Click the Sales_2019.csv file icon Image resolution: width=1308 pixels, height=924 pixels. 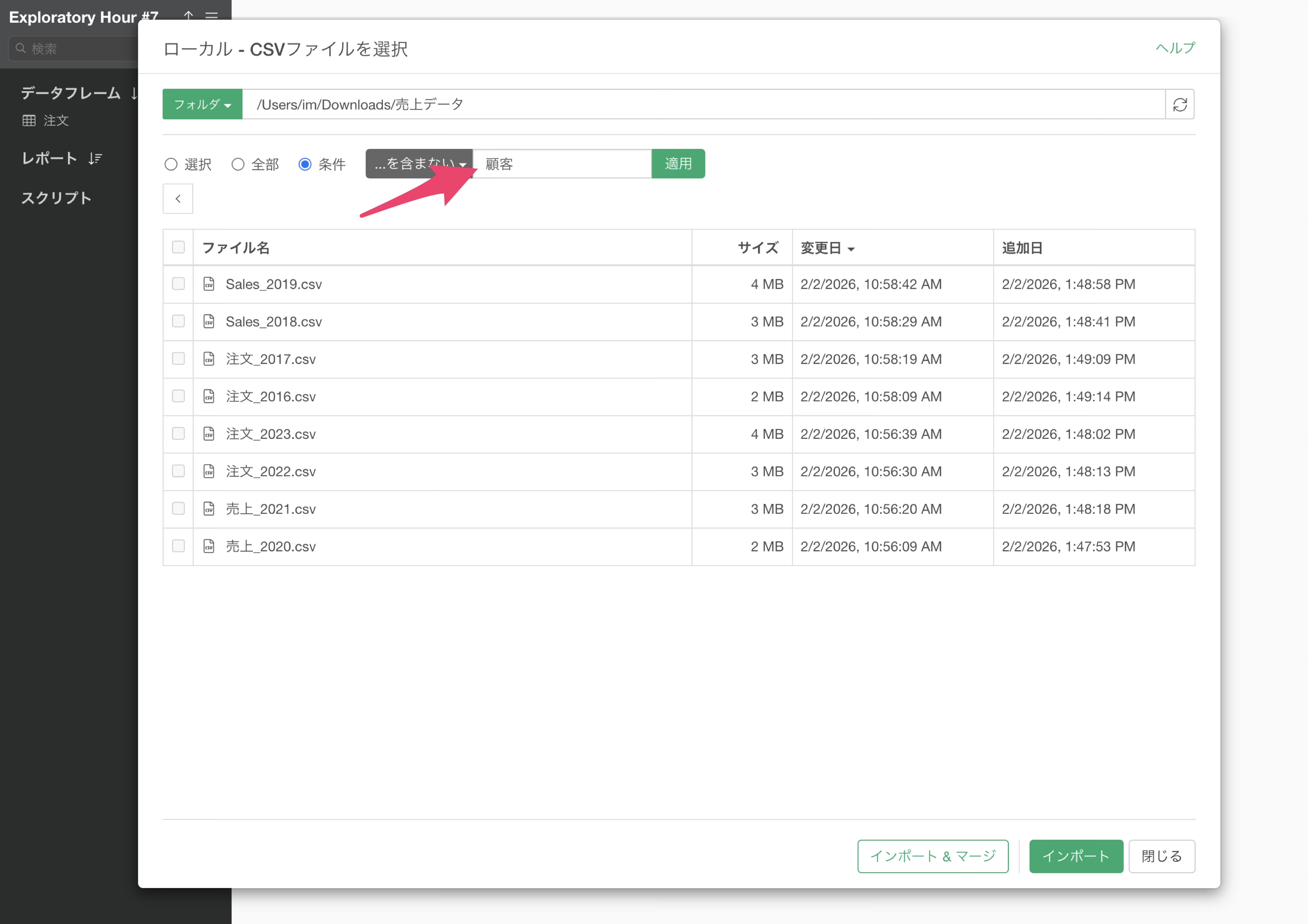(209, 284)
